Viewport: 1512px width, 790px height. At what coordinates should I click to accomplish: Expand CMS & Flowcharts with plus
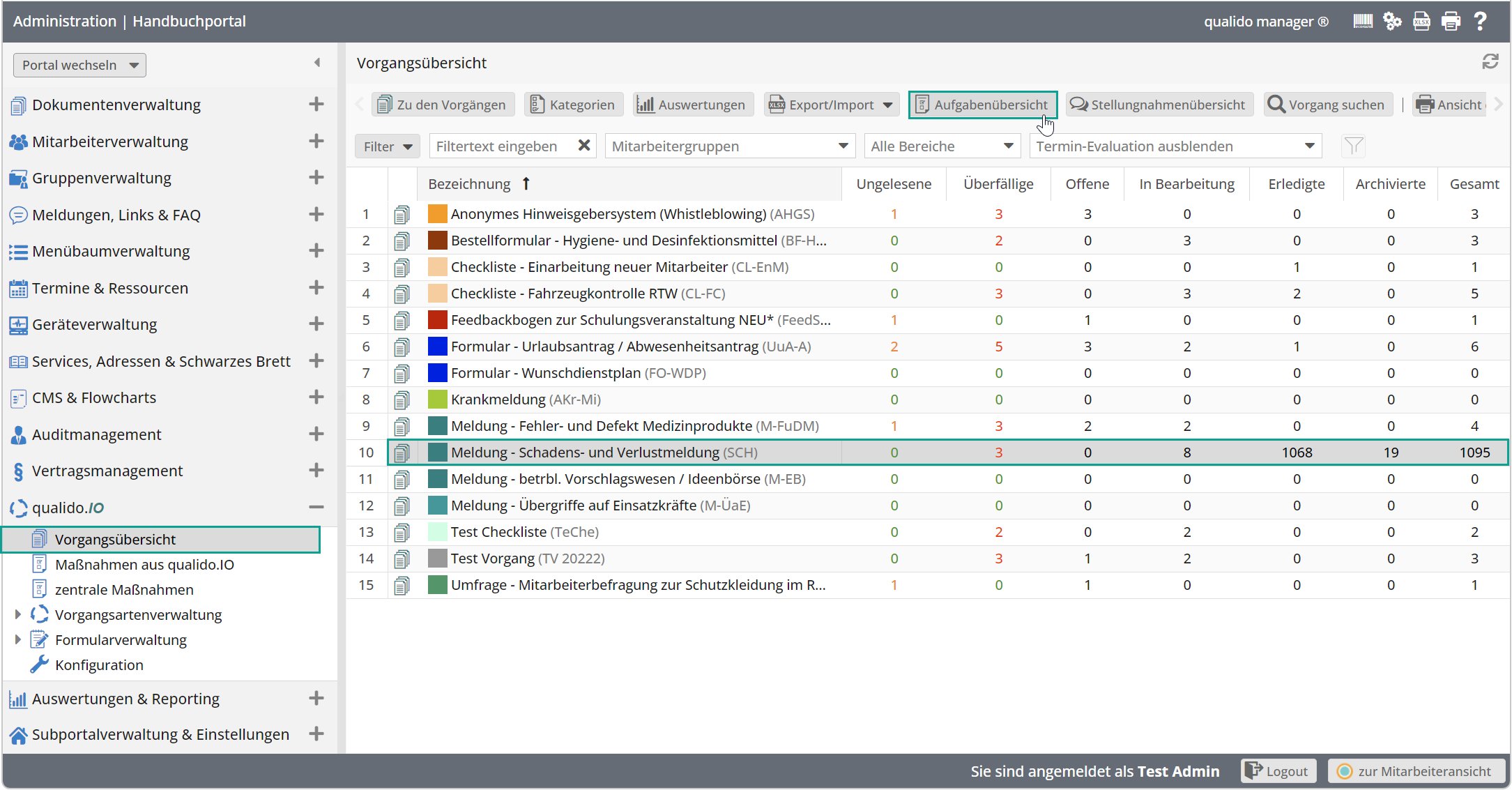point(316,397)
